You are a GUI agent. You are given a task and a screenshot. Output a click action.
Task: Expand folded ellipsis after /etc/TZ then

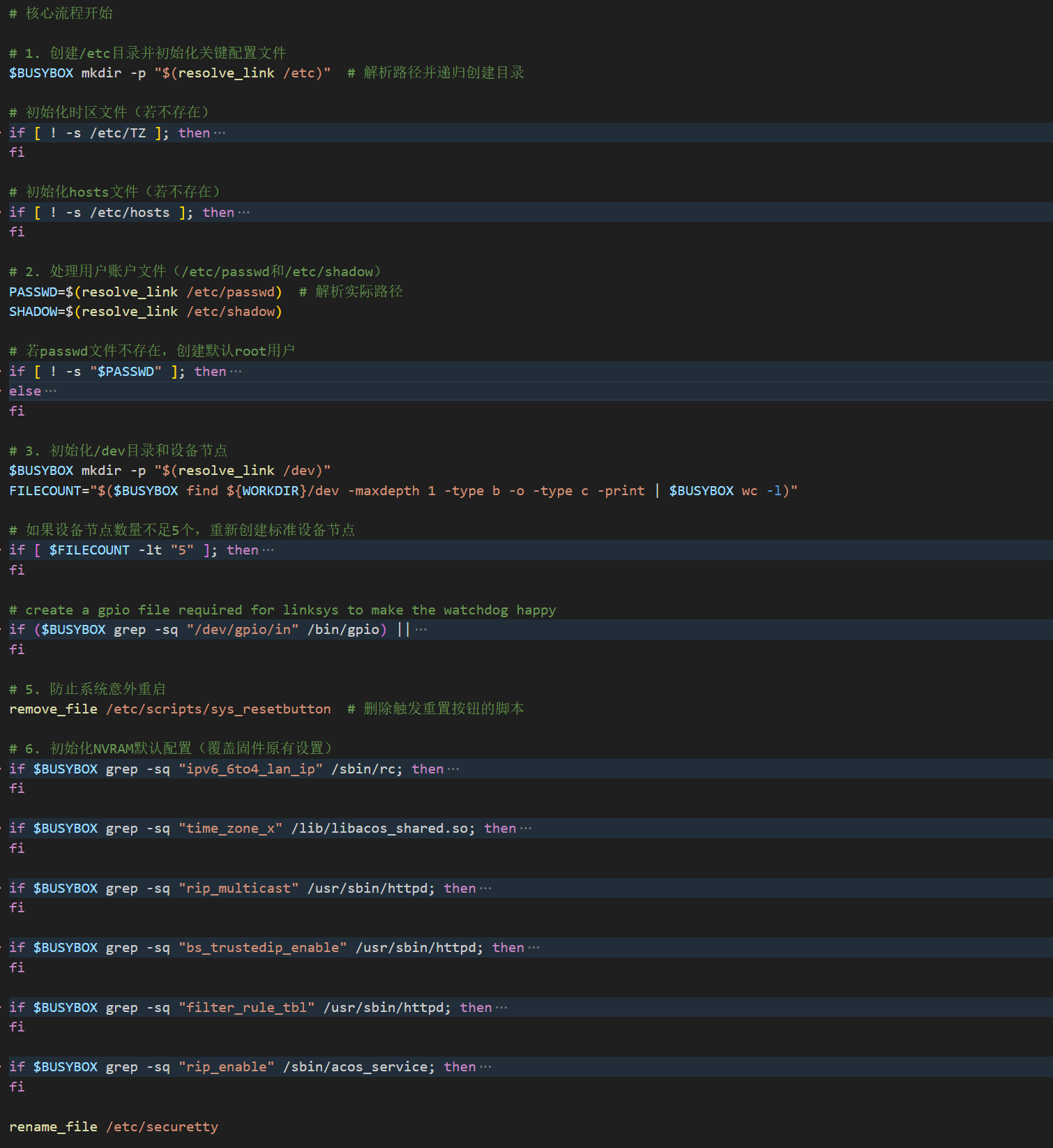click(220, 133)
